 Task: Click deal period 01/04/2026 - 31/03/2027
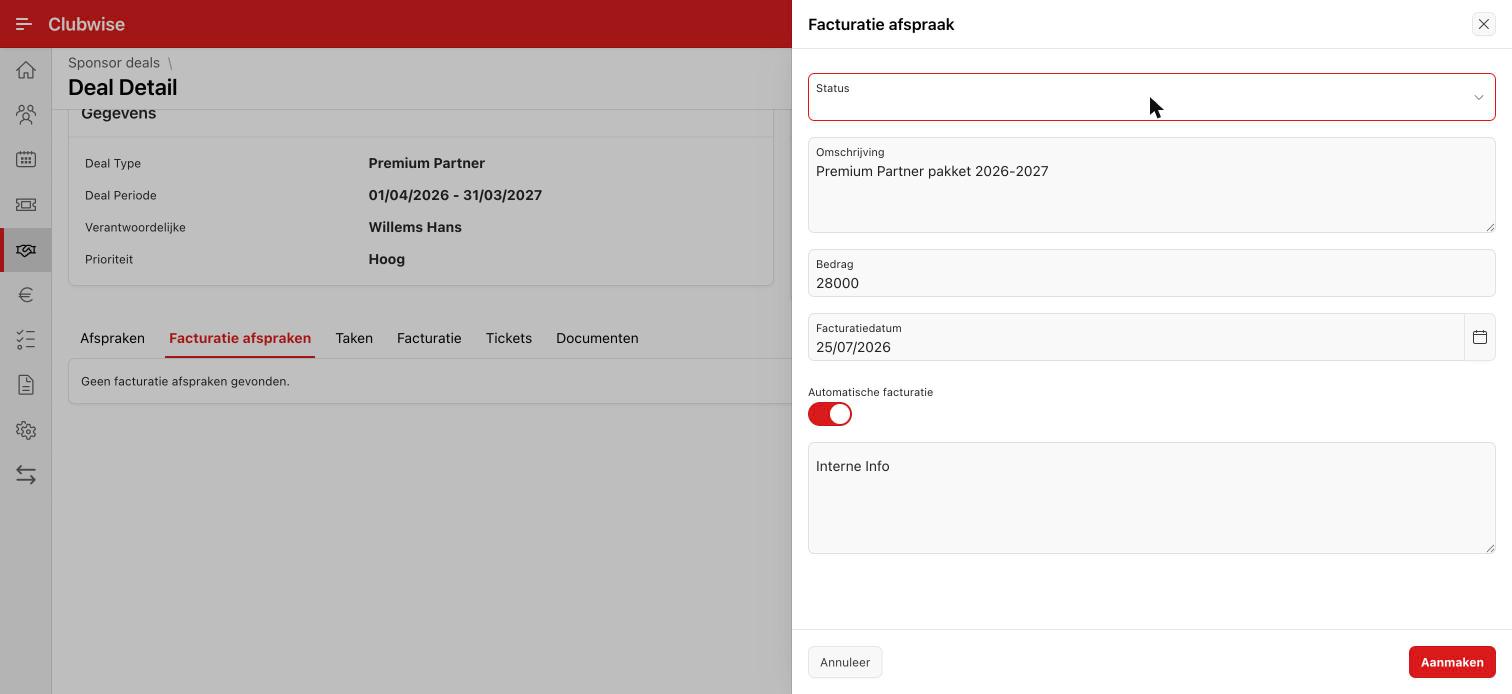[x=455, y=195]
